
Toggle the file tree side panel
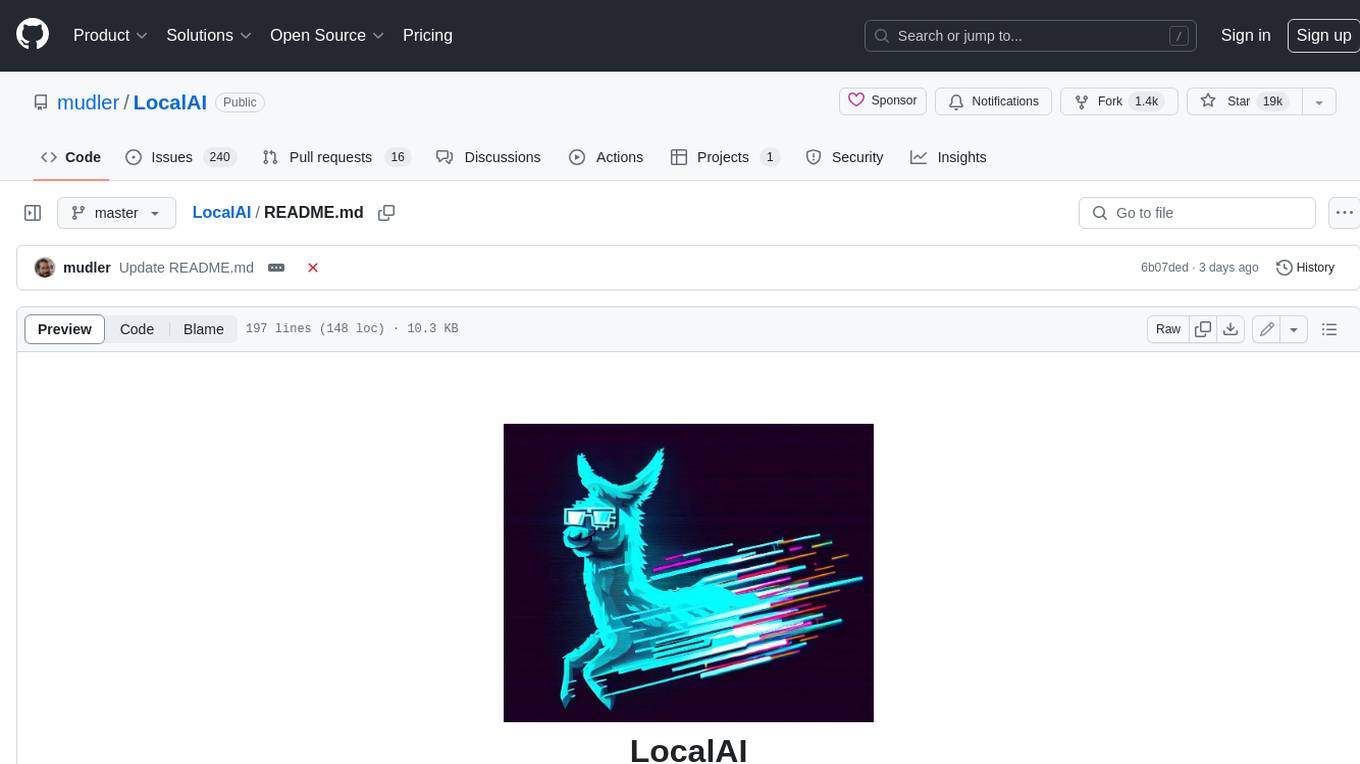33,213
